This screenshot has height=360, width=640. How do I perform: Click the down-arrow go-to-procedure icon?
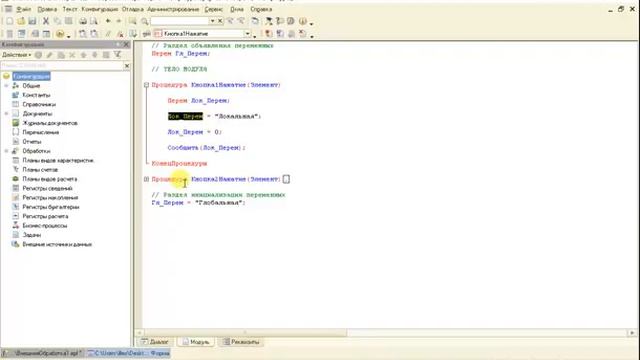[x=133, y=34]
